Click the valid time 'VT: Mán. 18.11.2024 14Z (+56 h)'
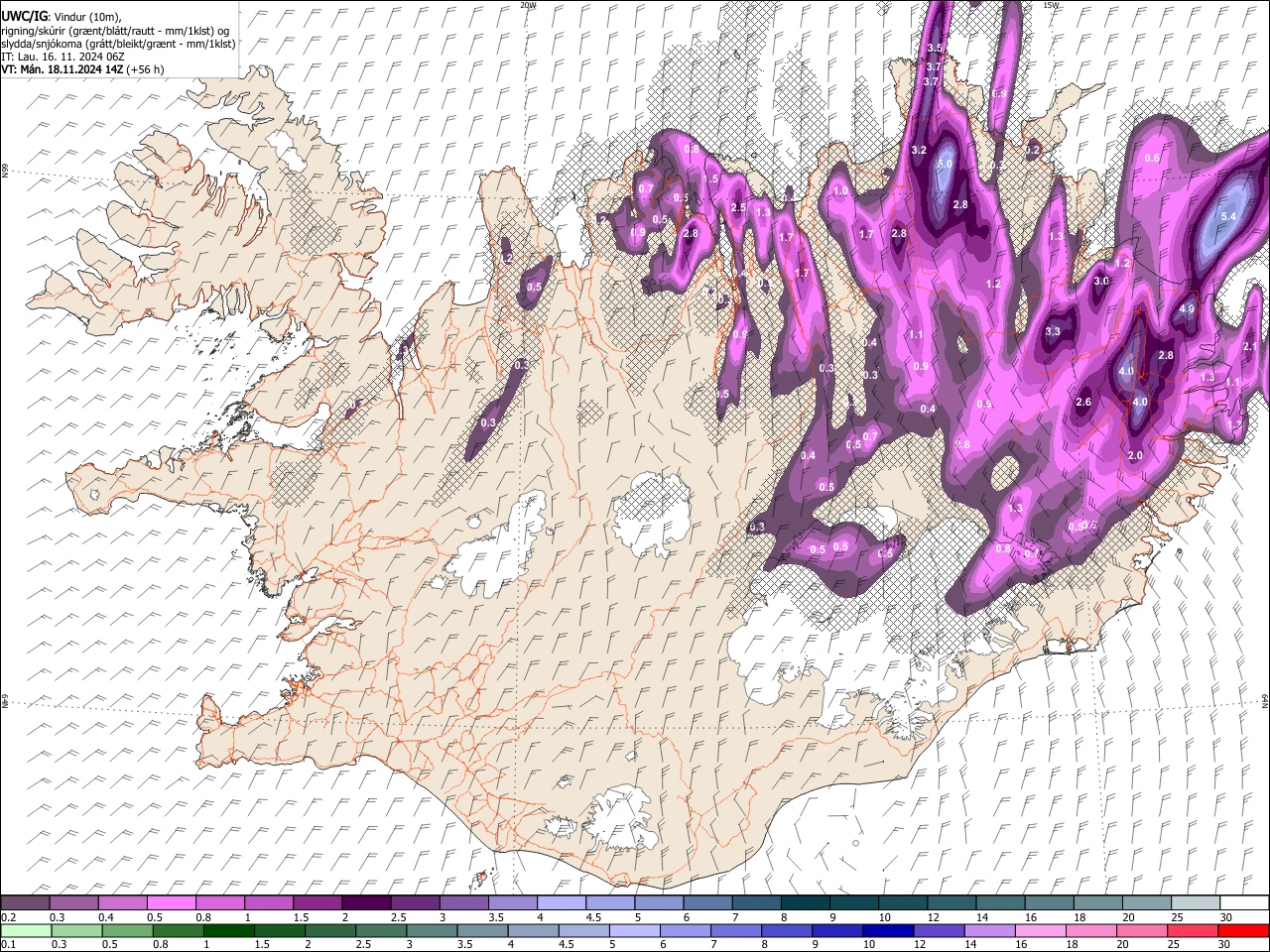The image size is (1270, 952). point(82,69)
